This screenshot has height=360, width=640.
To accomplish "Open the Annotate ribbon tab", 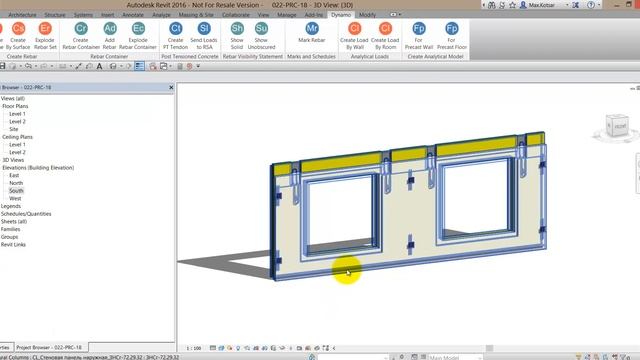I will [x=133, y=15].
